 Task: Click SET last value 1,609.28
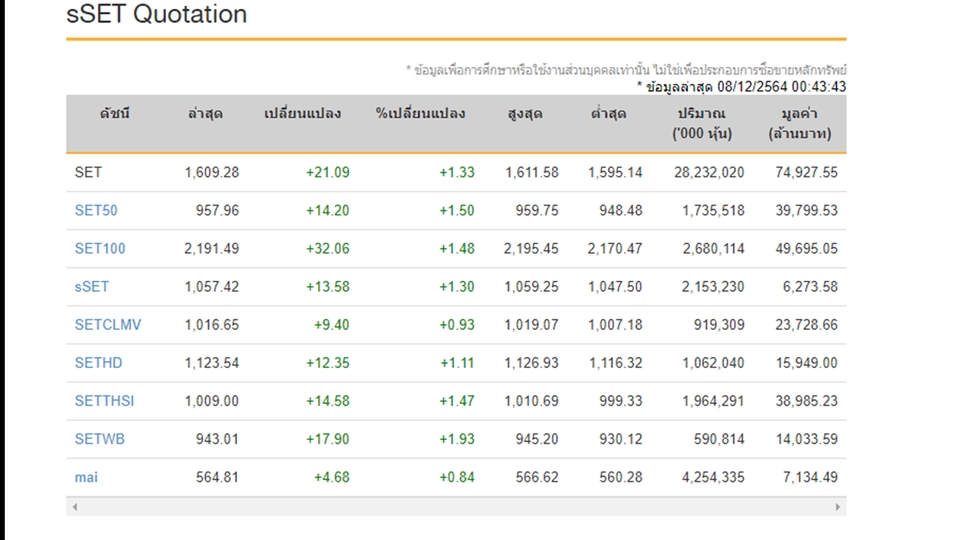tap(212, 173)
